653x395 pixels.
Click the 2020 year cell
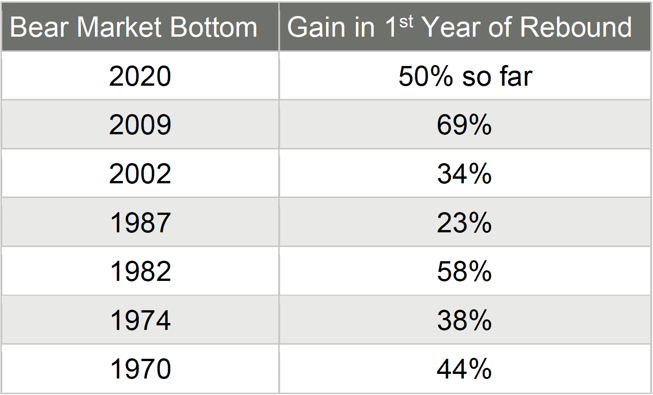(140, 75)
